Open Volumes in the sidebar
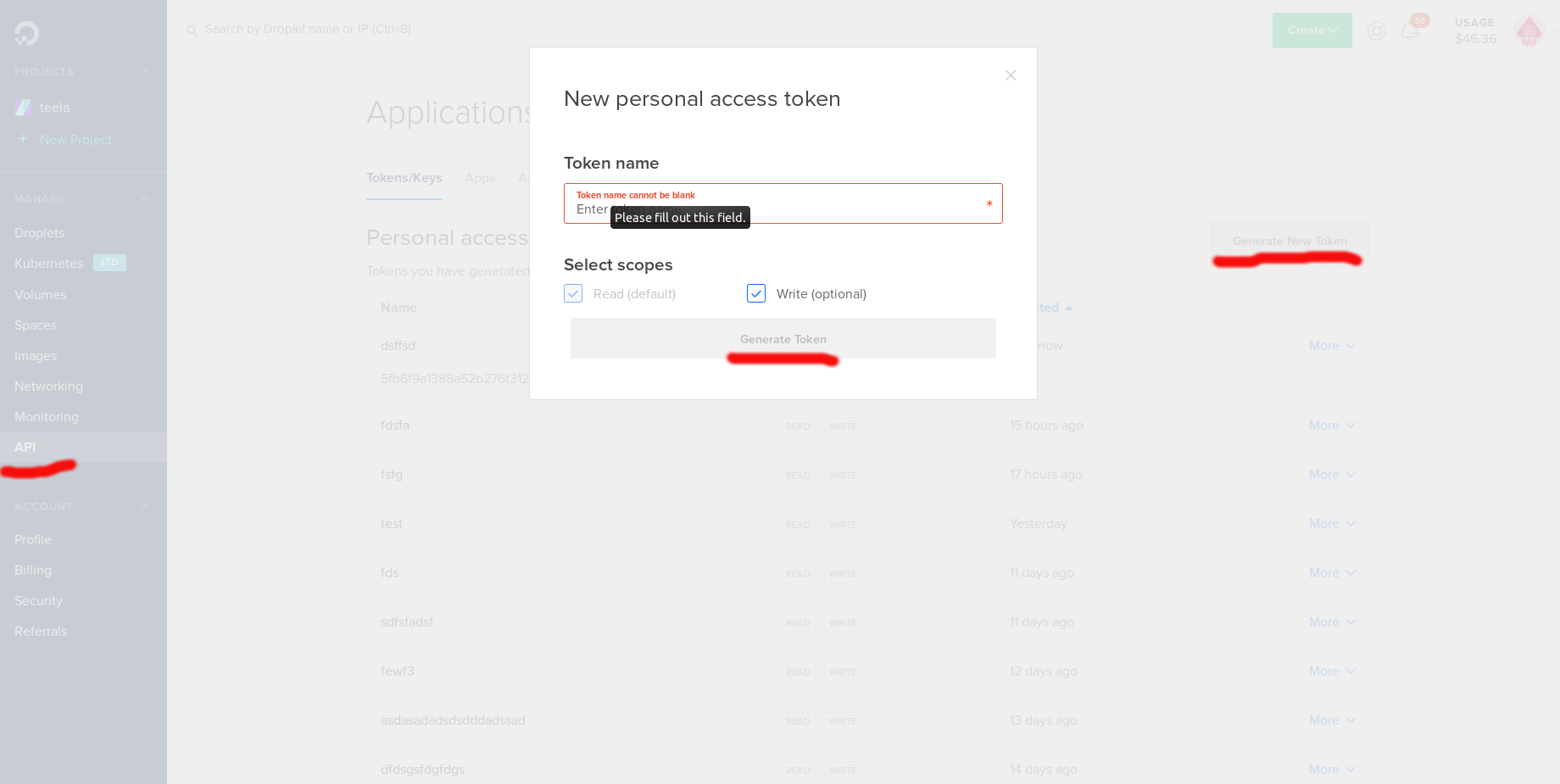Viewport: 1560px width, 784px height. 40,295
